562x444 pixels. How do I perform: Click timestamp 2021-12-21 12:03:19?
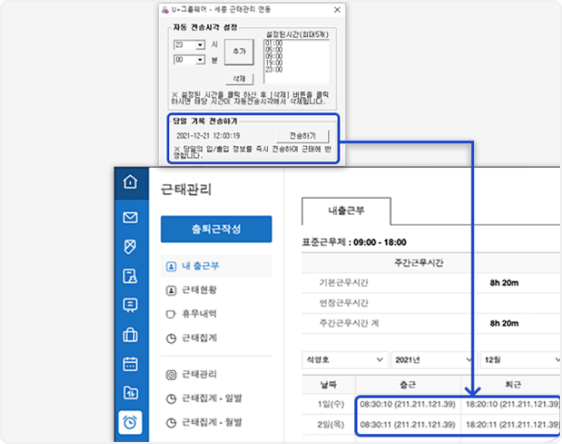pyautogui.click(x=208, y=136)
